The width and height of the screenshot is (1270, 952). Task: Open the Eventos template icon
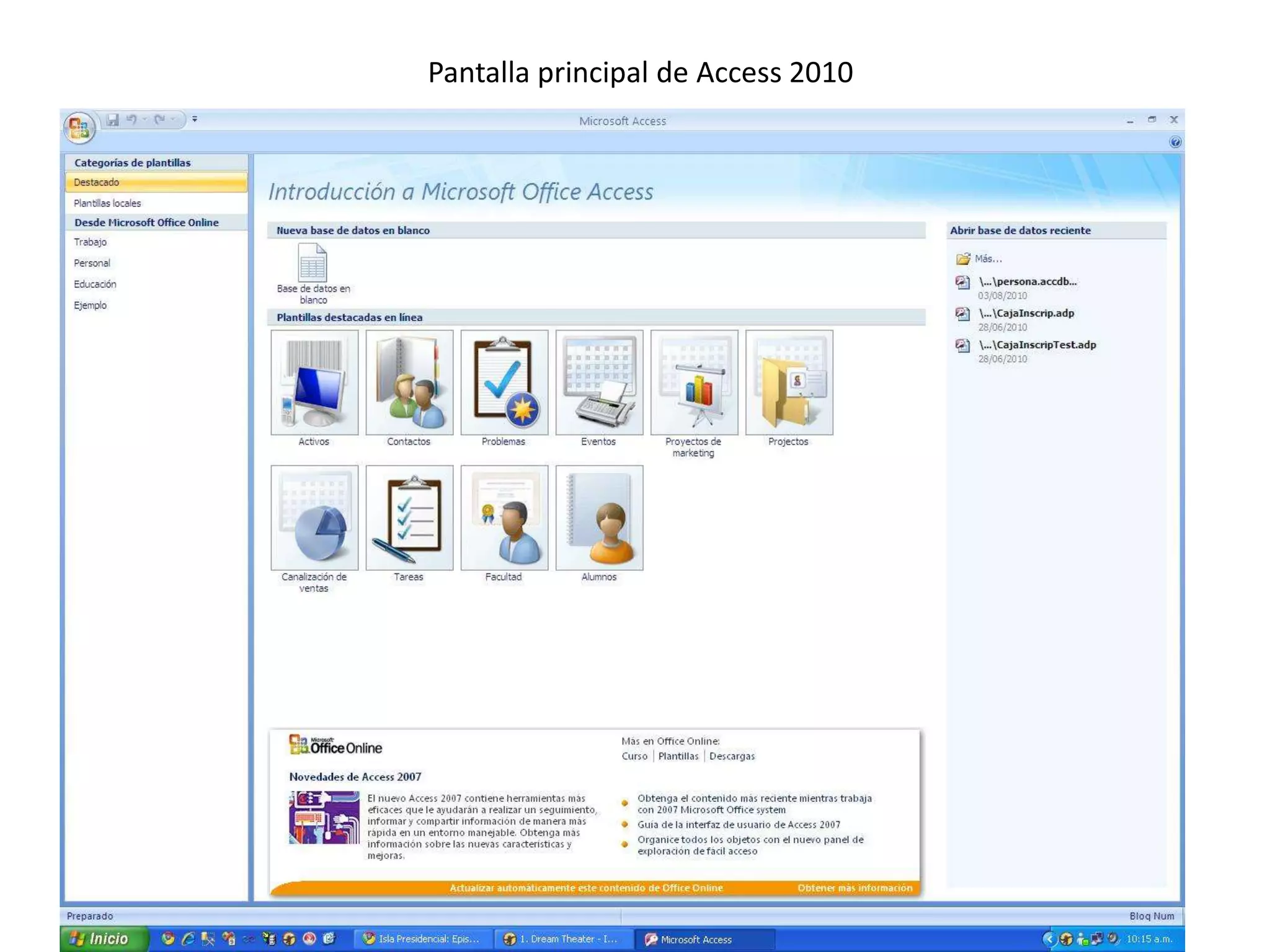tap(599, 382)
